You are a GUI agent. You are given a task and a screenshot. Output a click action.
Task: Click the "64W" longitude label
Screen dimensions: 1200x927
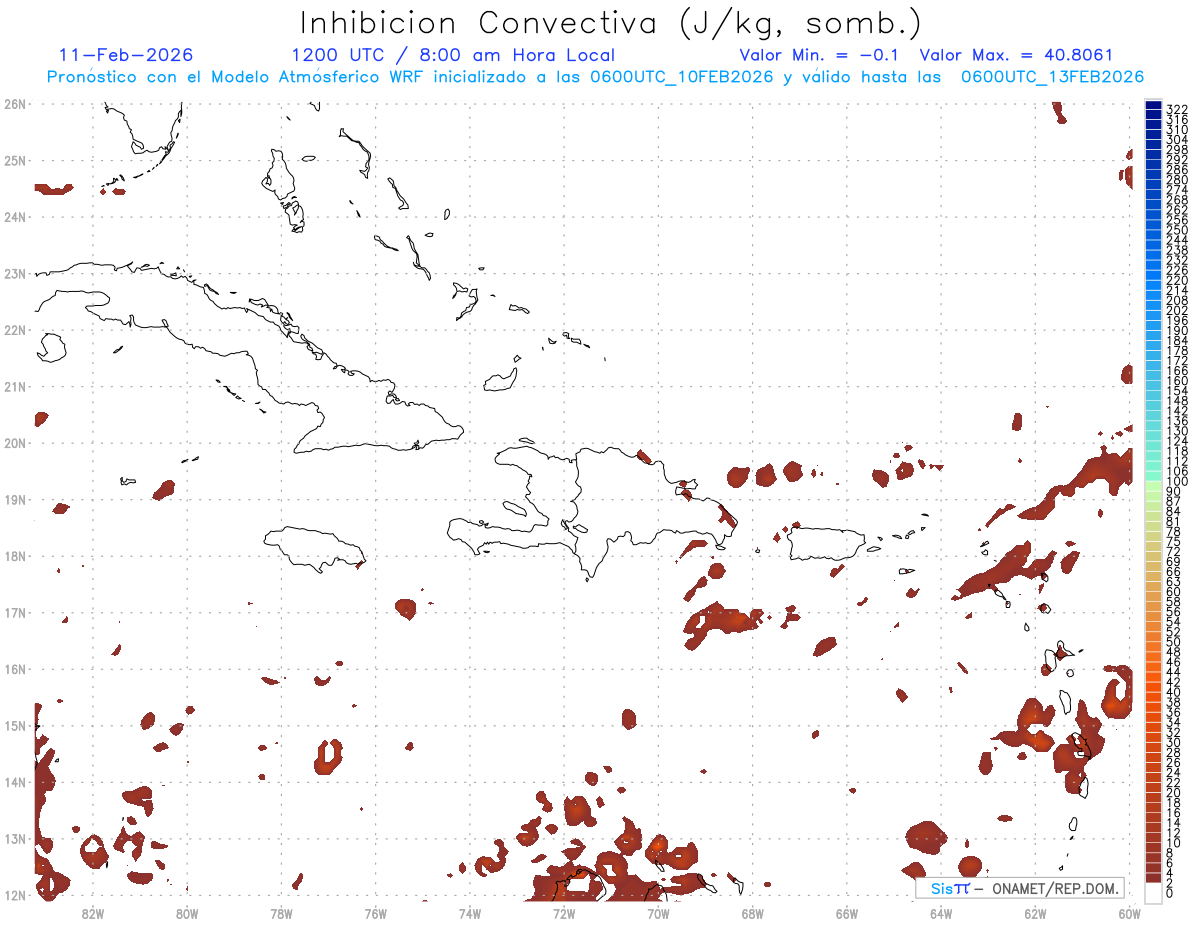click(941, 912)
